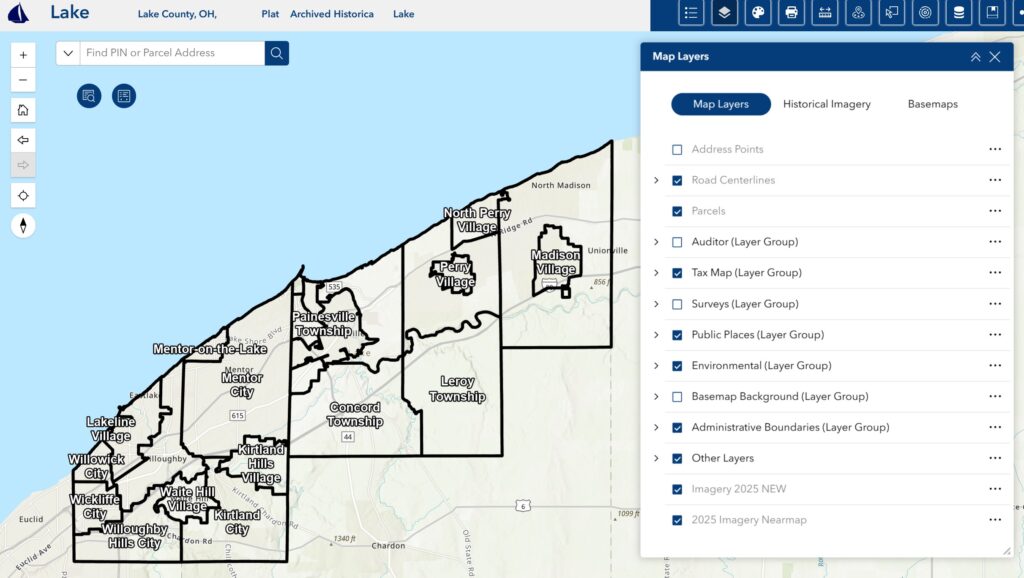This screenshot has width=1024, height=578.
Task: Click the Archived Historica link in header
Action: coord(331,15)
